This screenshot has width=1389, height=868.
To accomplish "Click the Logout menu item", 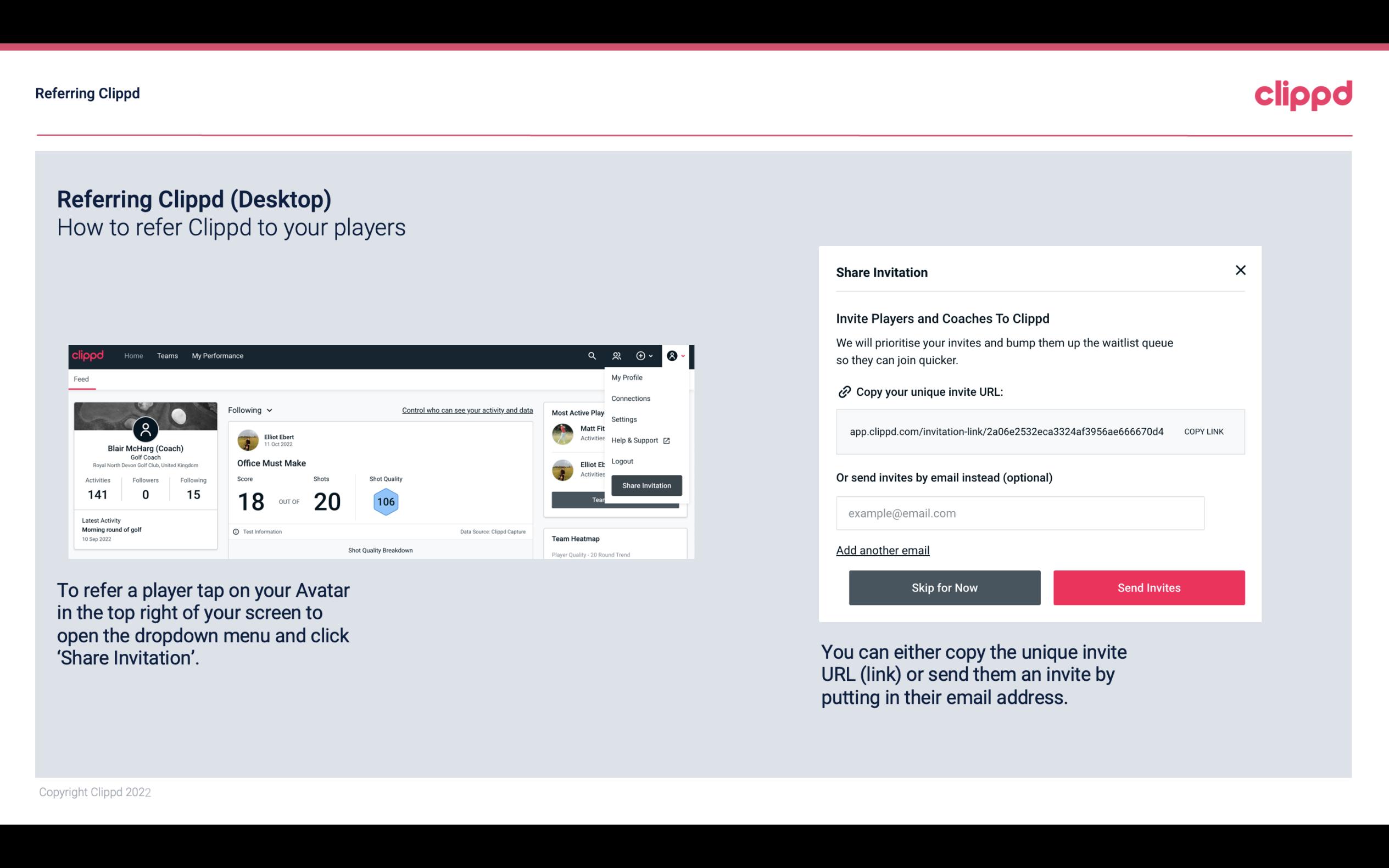I will (x=622, y=461).
